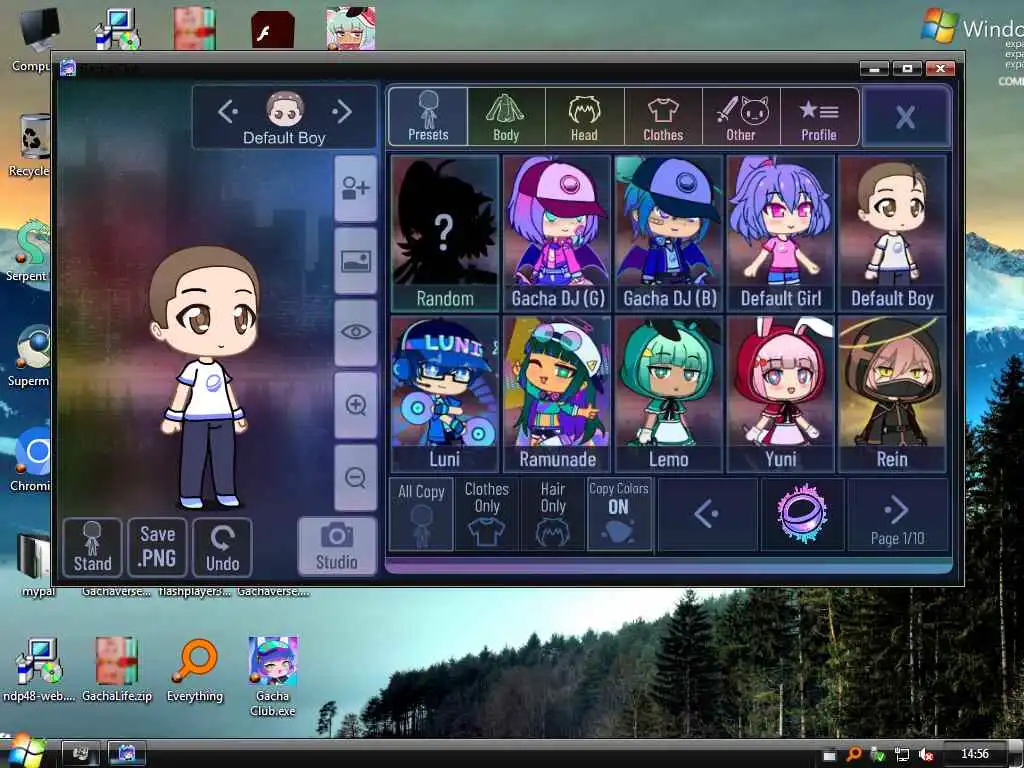The image size is (1024, 768).
Task: Zoom in on the character
Action: pyautogui.click(x=356, y=405)
